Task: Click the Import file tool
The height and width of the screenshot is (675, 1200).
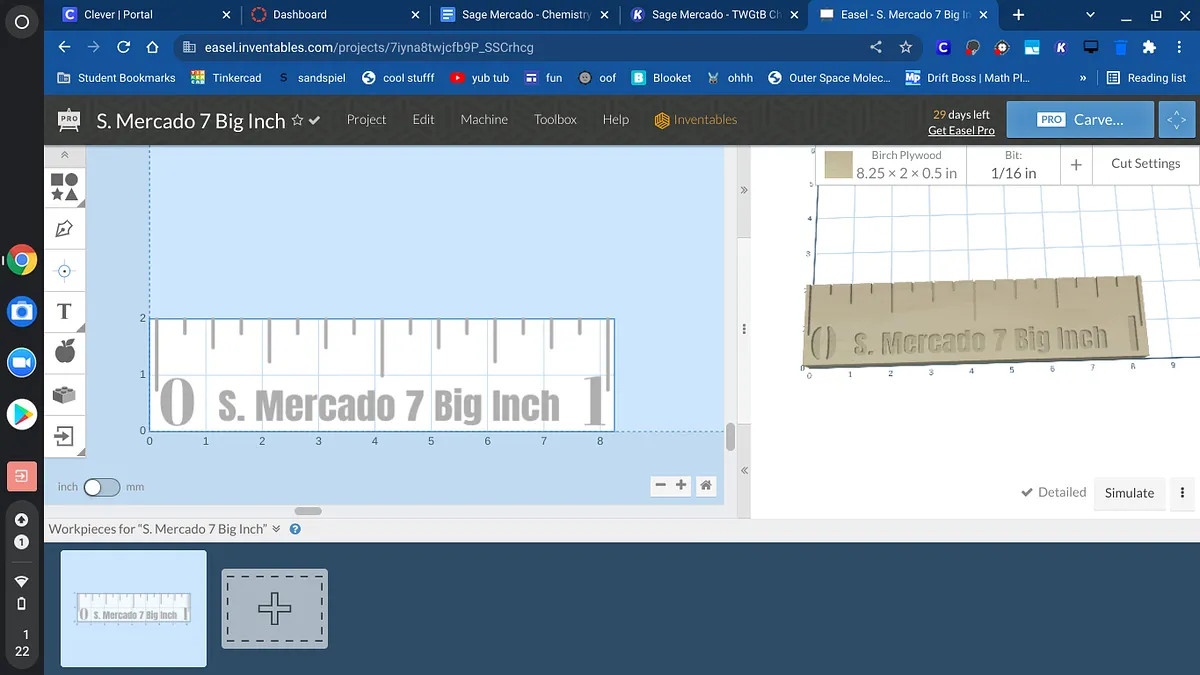Action: pos(64,436)
